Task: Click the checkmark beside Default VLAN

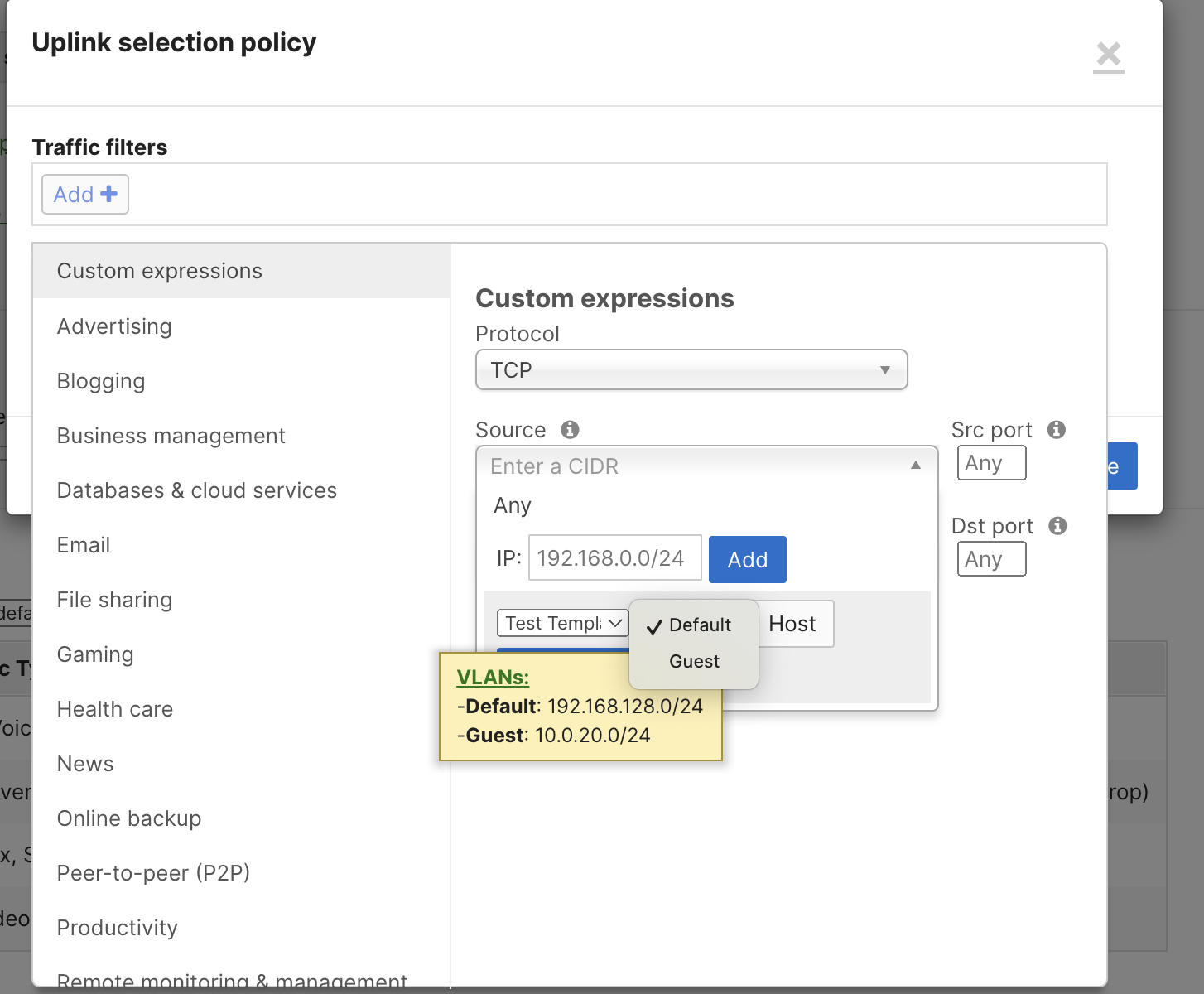Action: (654, 626)
